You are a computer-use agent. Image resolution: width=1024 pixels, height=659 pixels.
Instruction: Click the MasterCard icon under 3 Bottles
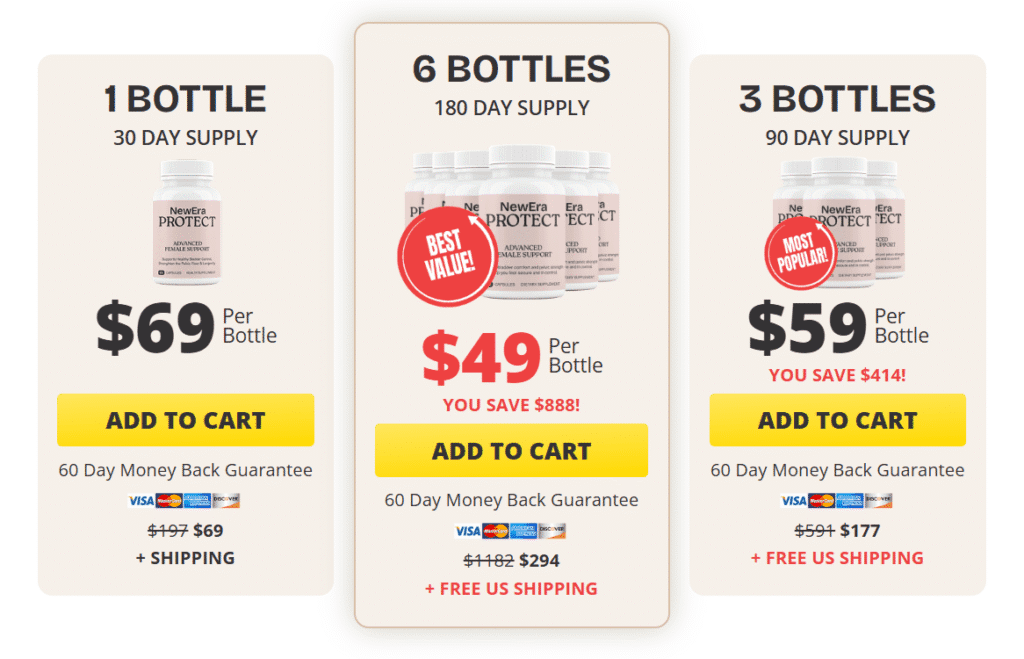[821, 500]
